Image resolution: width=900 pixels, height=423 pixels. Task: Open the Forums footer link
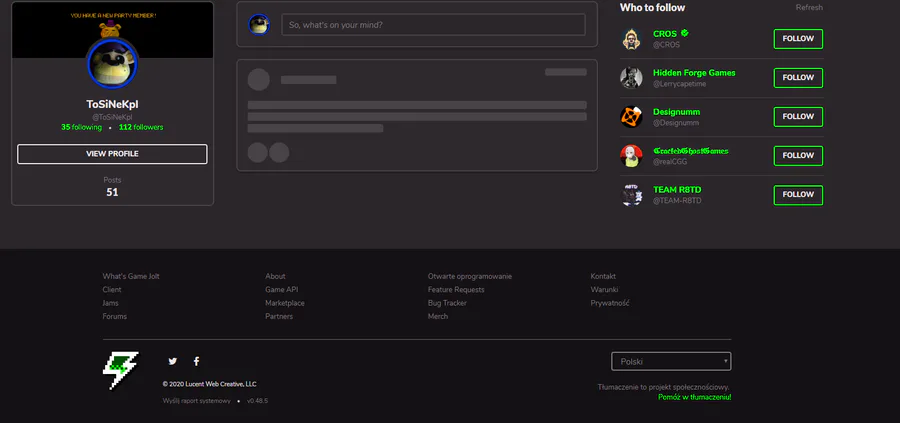tap(115, 316)
